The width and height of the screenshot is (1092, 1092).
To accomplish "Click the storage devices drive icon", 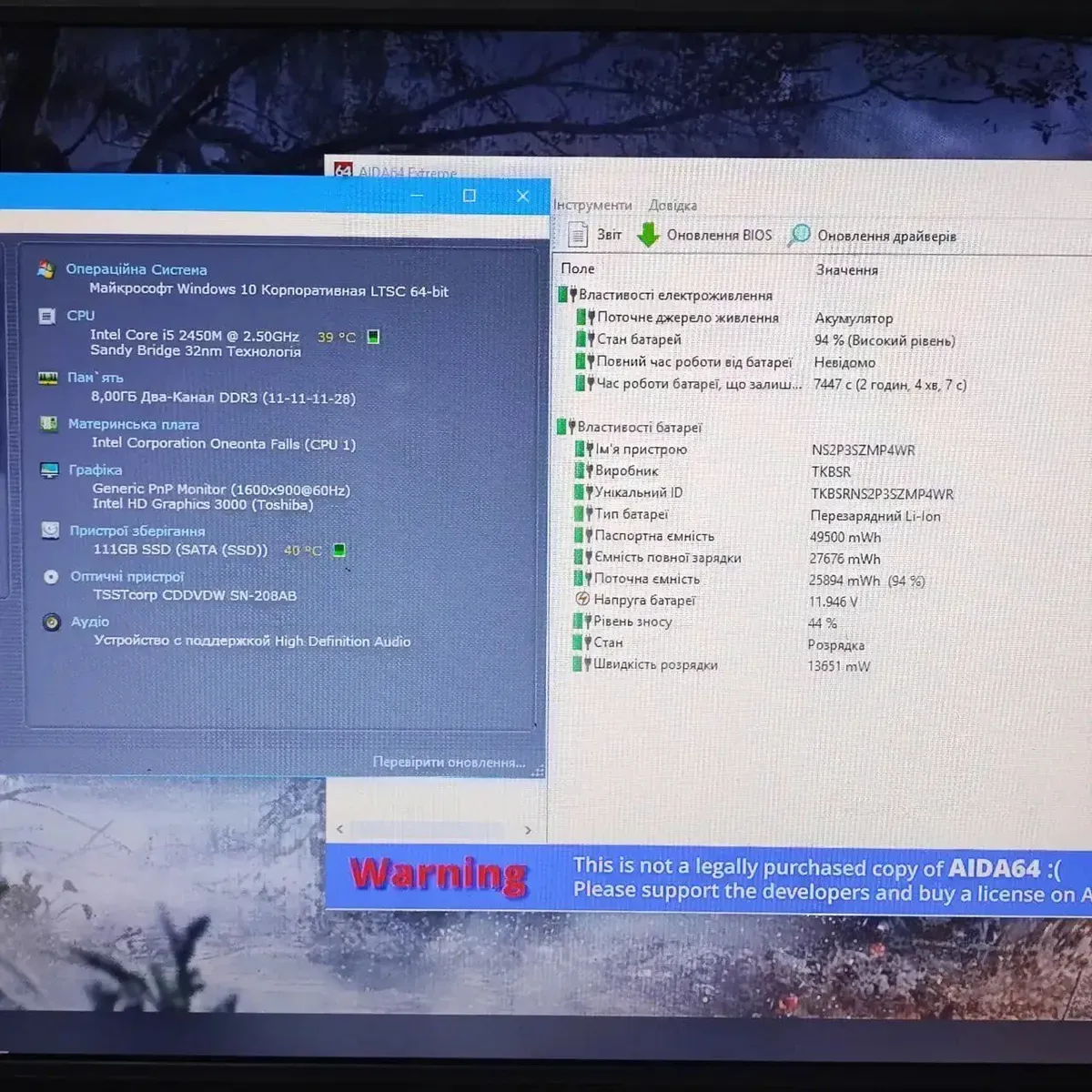I will click(51, 531).
